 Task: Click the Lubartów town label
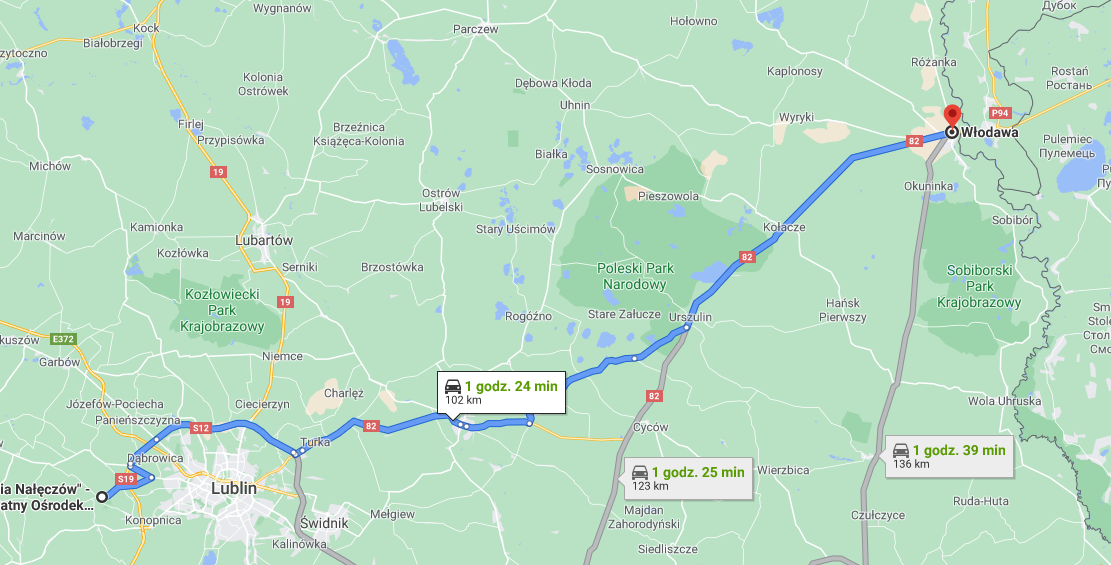tap(264, 240)
